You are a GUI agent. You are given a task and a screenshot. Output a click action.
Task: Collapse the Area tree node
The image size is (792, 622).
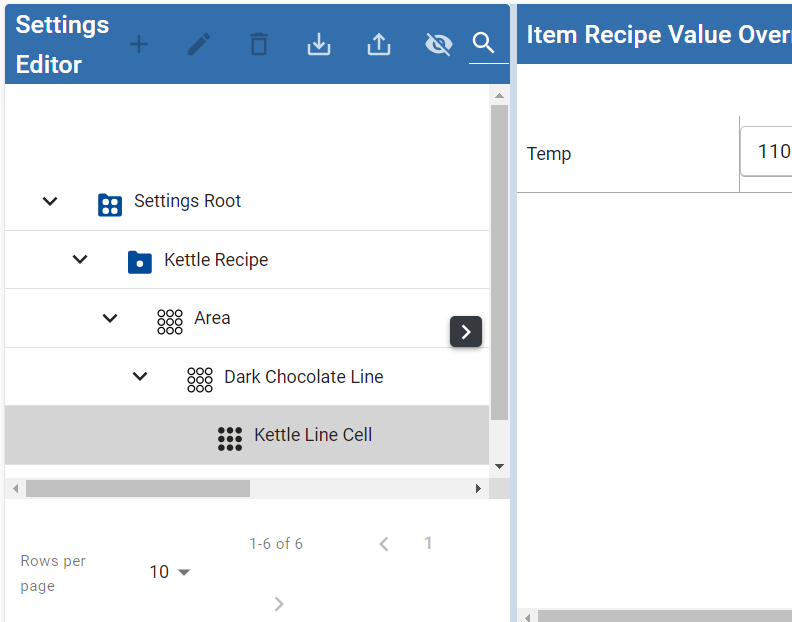[x=110, y=318]
